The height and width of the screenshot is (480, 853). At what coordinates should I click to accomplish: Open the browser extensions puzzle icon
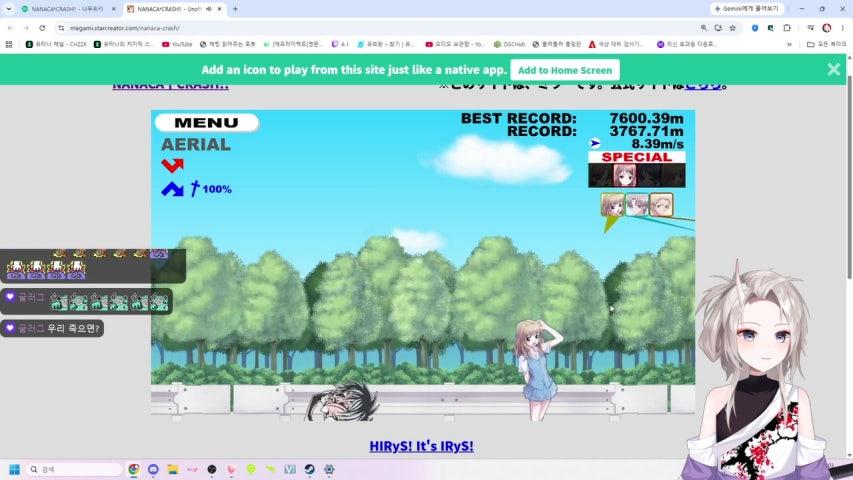point(787,28)
